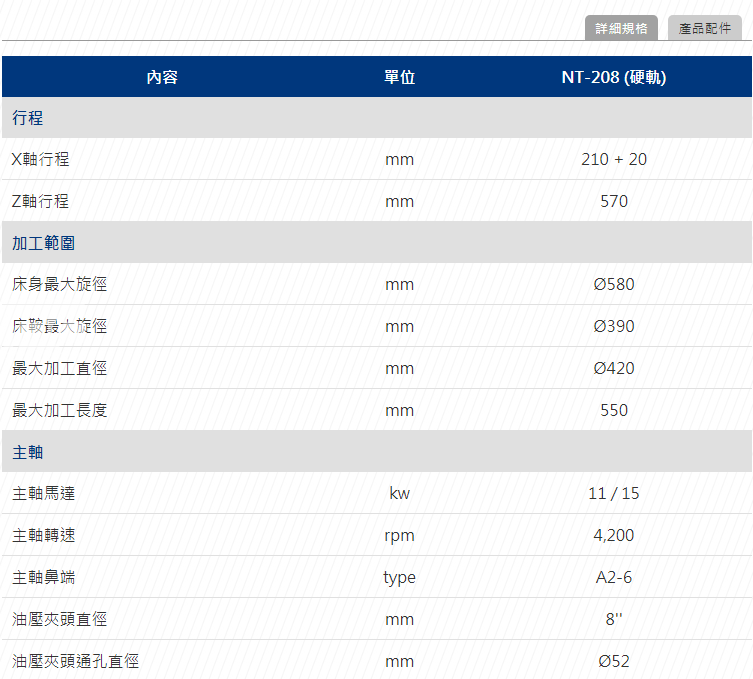753x679 pixels.
Task: Select the A2-6 spindle nose value
Action: (x=614, y=577)
